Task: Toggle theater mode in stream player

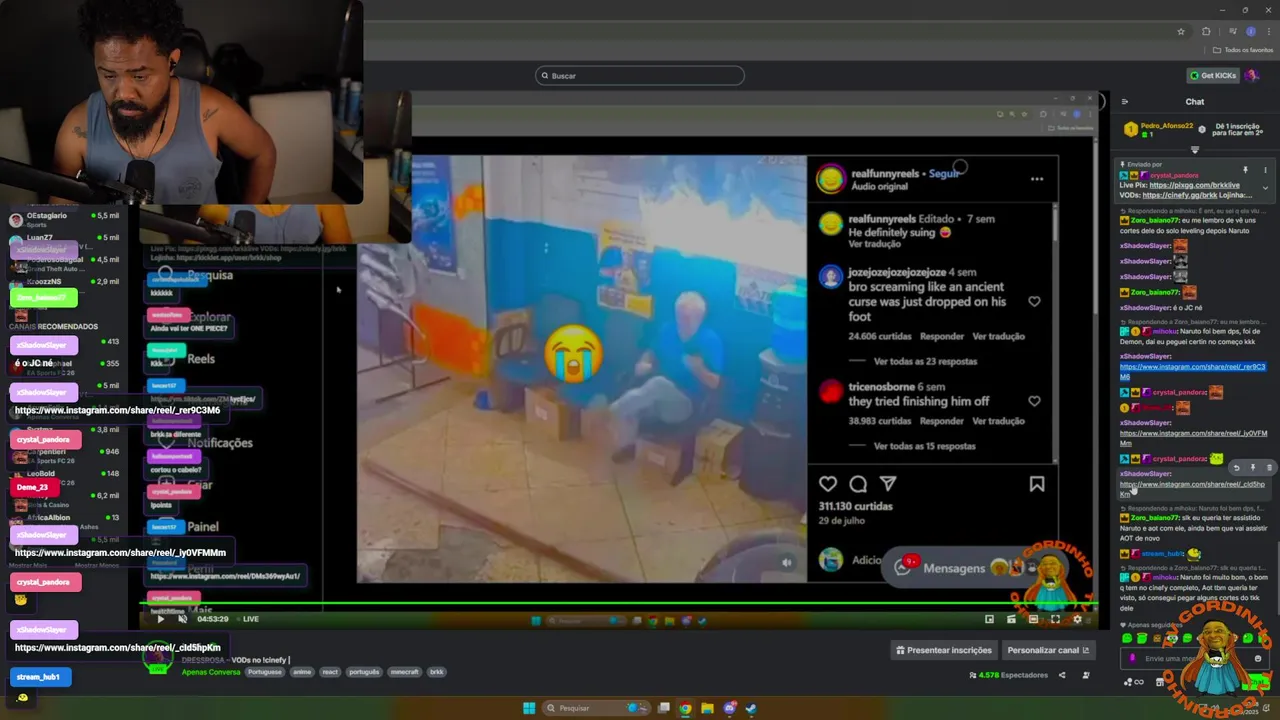Action: tap(1033, 619)
